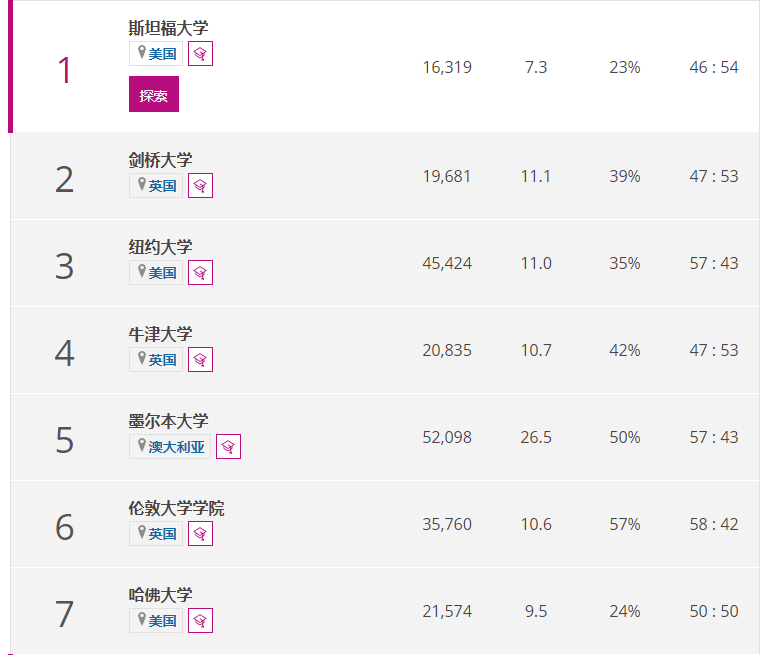Screen dimensions: 762x655
Task: Open the 墨尔本大学 university link
Action: pos(168,421)
